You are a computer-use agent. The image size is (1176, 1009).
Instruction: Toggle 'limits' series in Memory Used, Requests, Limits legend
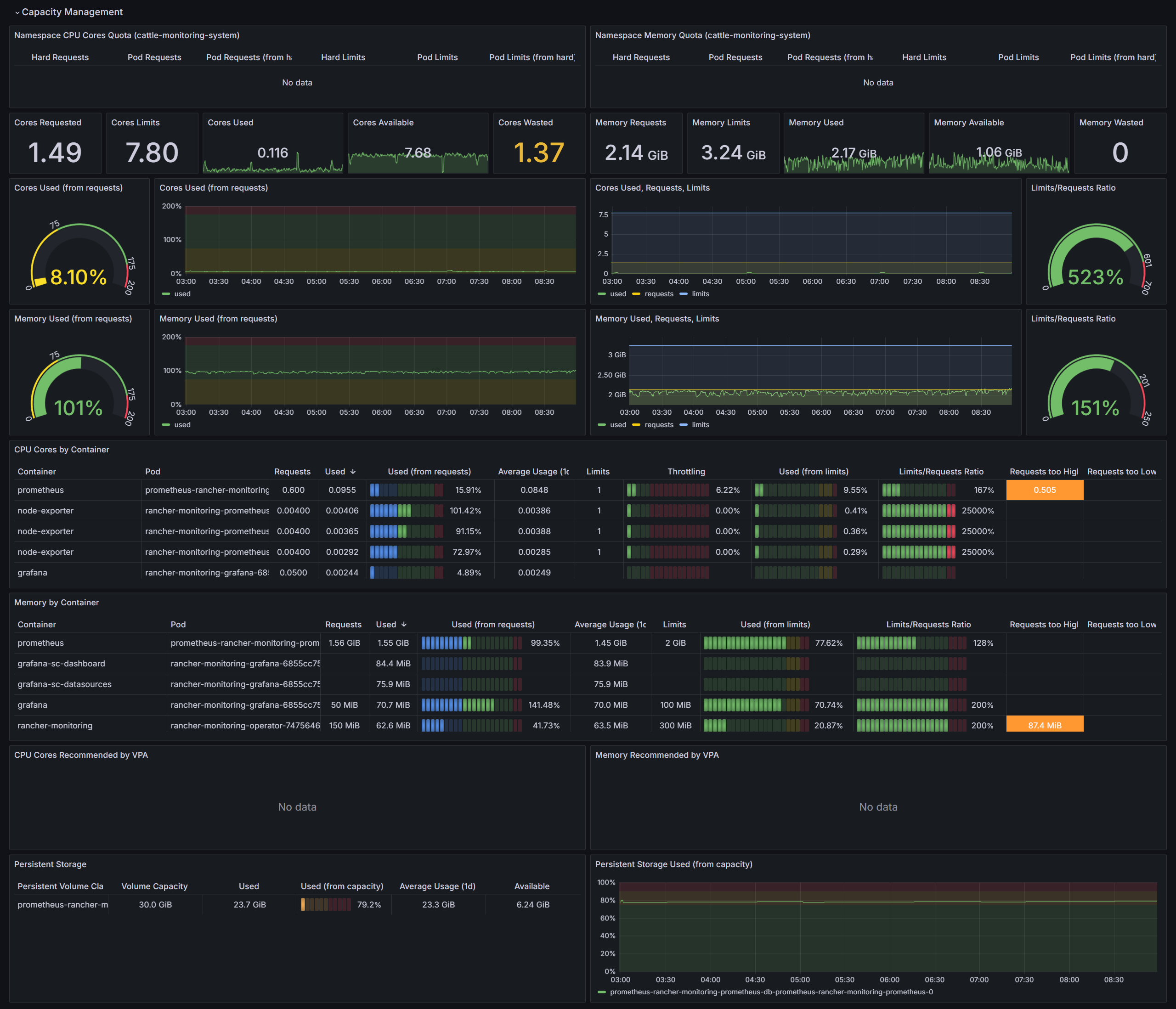700,424
